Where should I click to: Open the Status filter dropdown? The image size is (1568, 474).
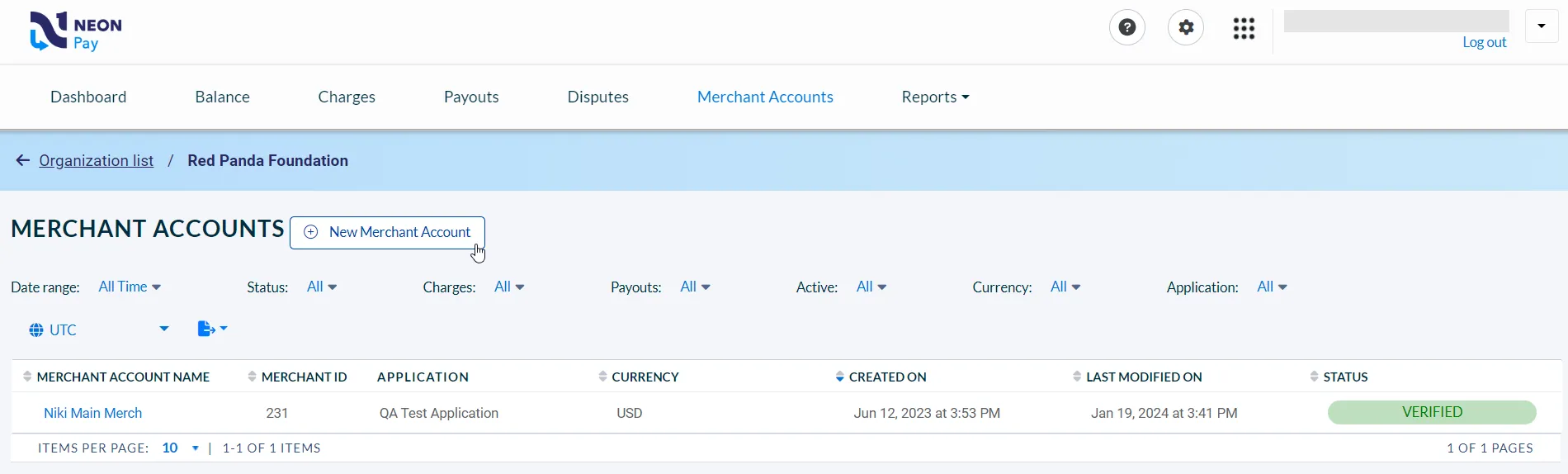(x=322, y=287)
